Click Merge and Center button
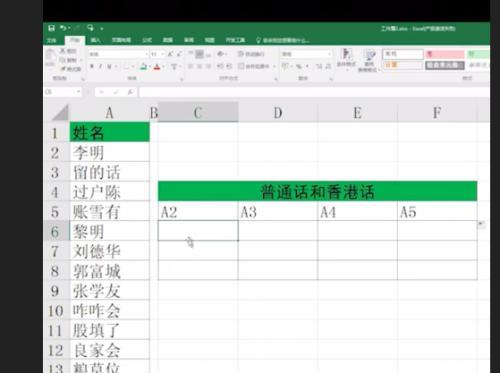 point(254,66)
